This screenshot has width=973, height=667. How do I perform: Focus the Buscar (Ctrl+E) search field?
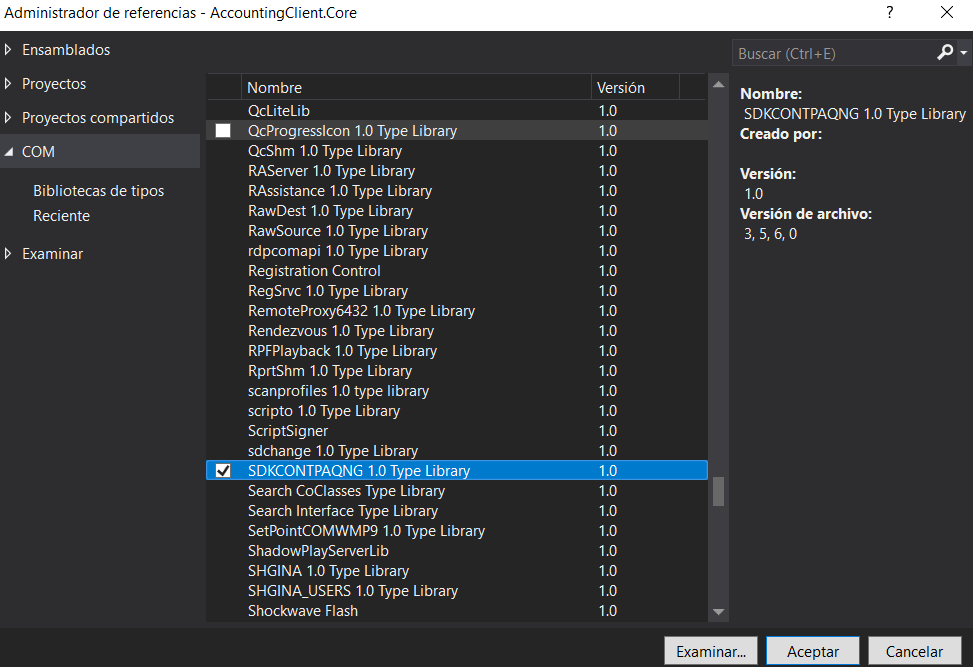click(834, 53)
